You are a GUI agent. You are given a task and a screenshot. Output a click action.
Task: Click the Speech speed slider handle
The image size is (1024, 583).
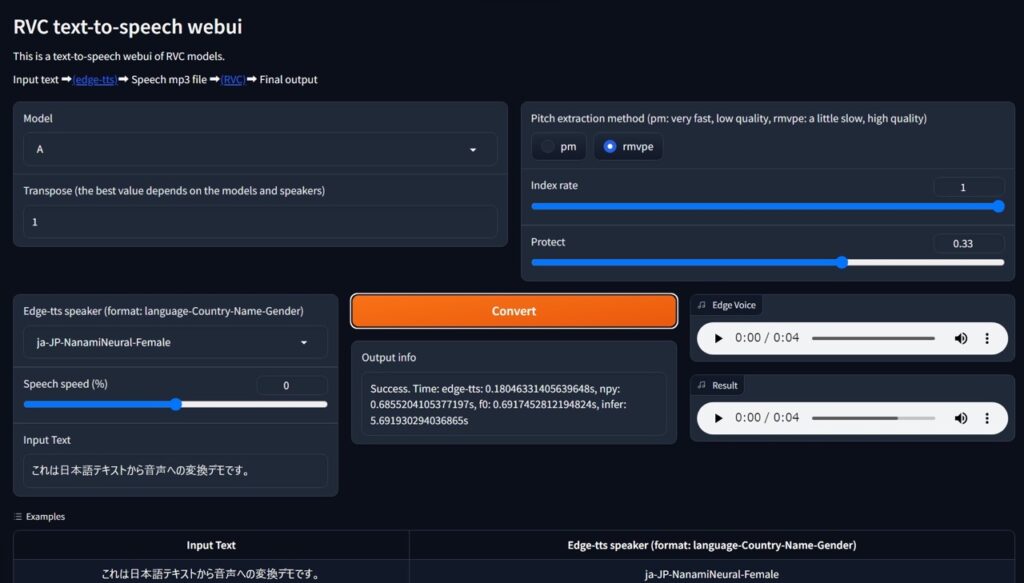(176, 404)
